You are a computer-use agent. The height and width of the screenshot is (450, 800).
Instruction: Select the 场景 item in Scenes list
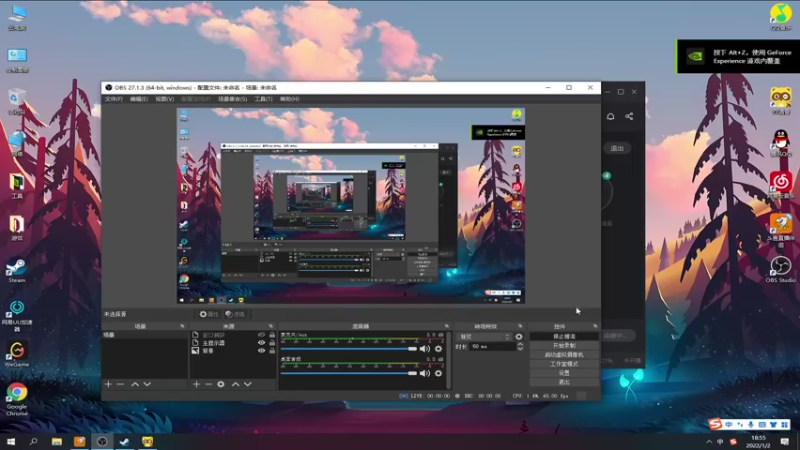(x=145, y=335)
